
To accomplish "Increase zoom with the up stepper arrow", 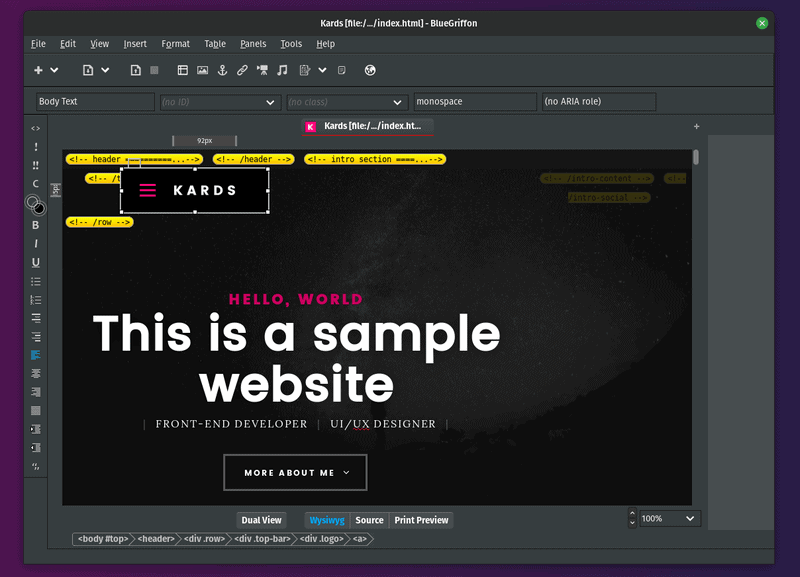I will coord(632,514).
